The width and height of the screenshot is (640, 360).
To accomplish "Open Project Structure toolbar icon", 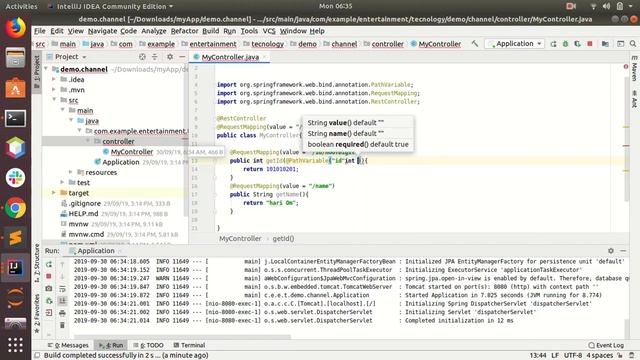I will (x=605, y=44).
